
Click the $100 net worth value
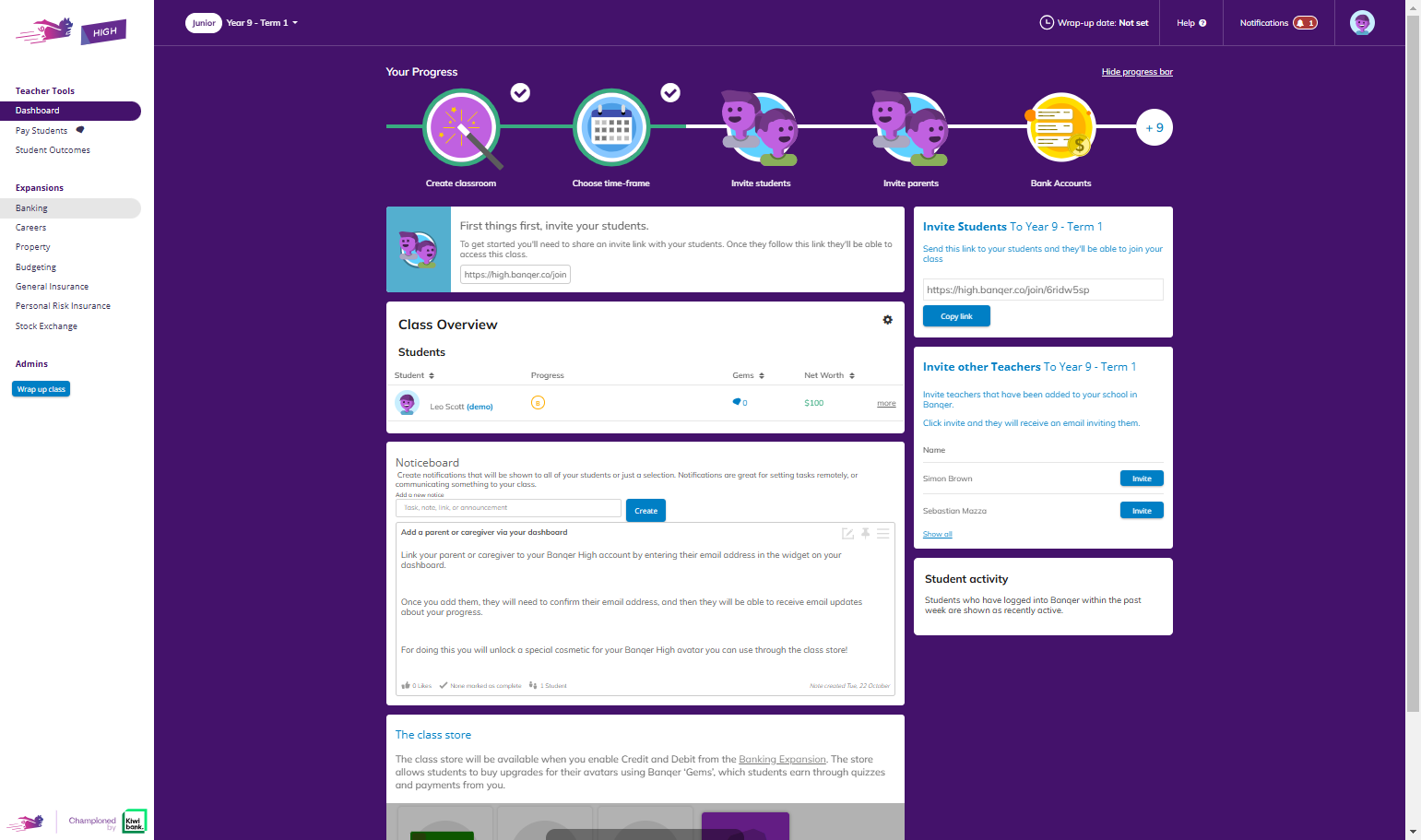coord(814,403)
